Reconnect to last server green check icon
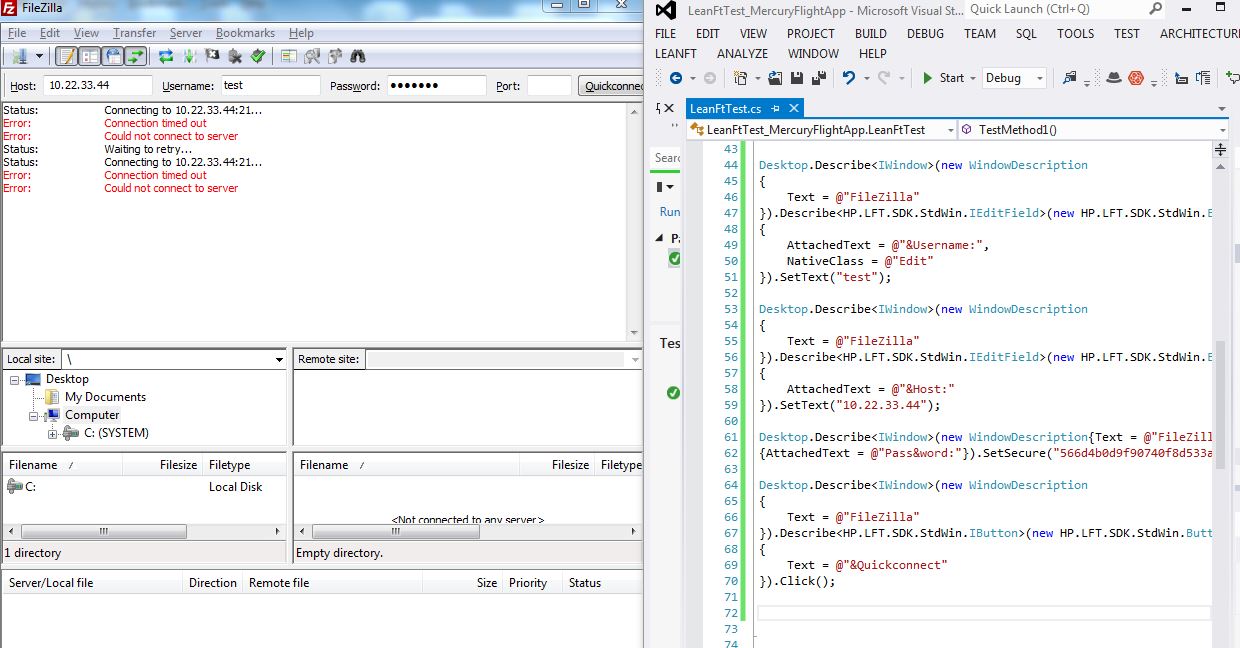This screenshot has width=1240, height=648. coord(258,56)
